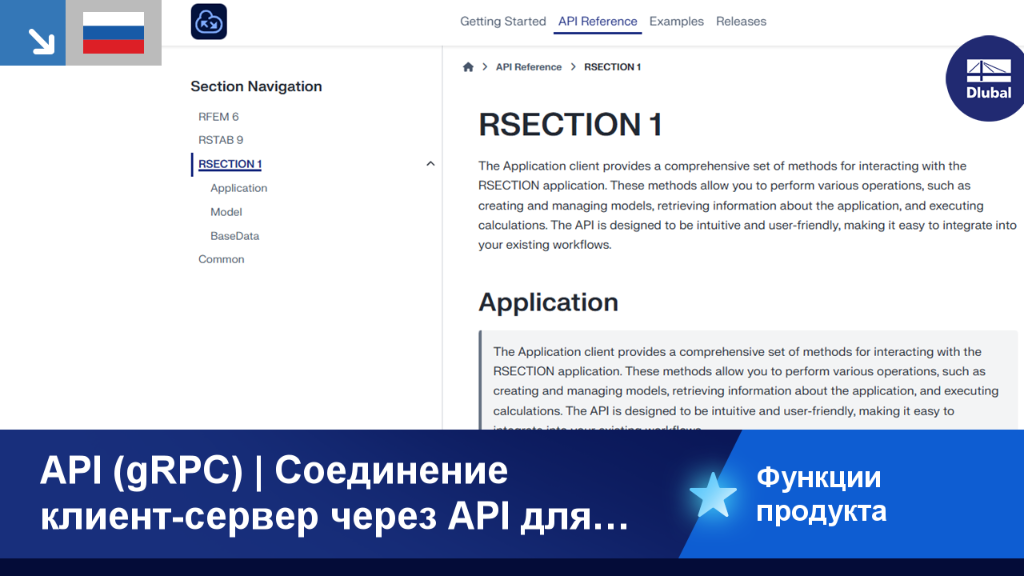The image size is (1024, 576).
Task: Select RSECTION 1 in section navigation
Action: click(230, 164)
